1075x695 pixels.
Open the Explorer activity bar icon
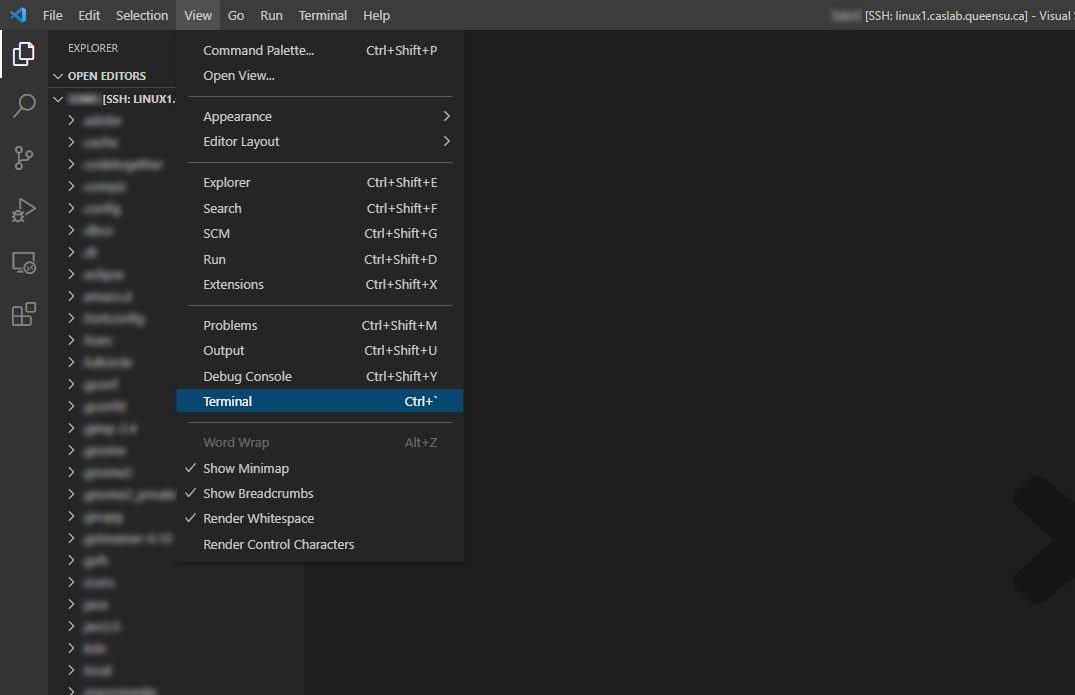click(23, 53)
